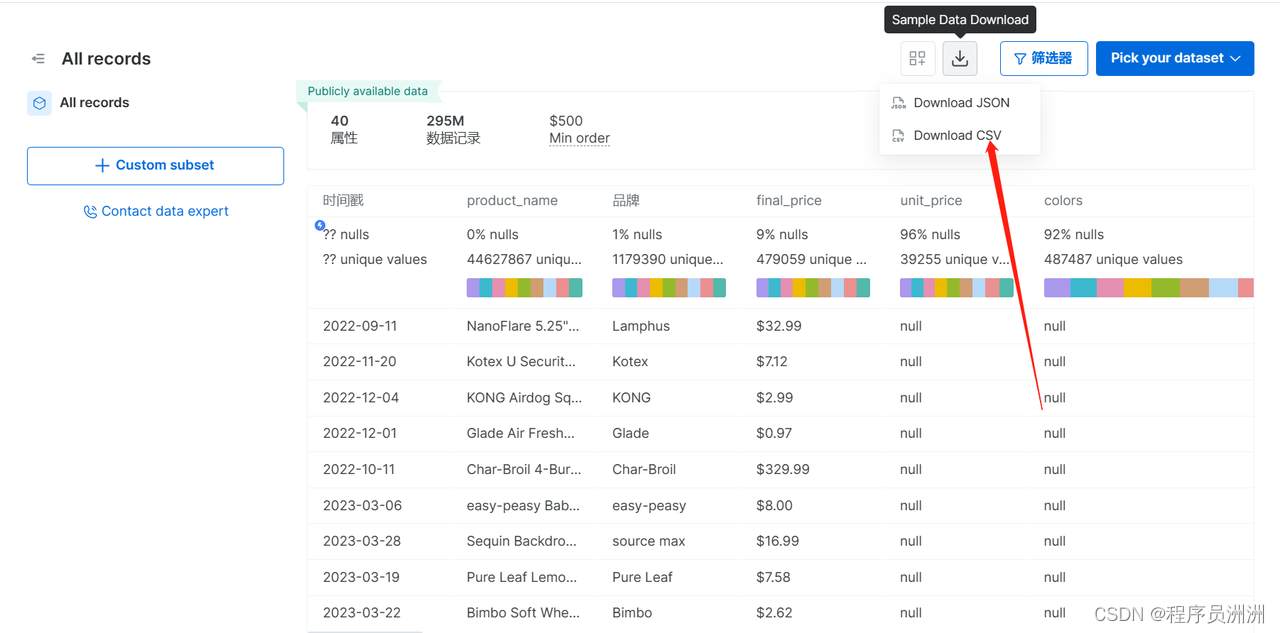The height and width of the screenshot is (633, 1280).
Task: Open the Pick your dataset dropdown
Action: pos(1175,58)
